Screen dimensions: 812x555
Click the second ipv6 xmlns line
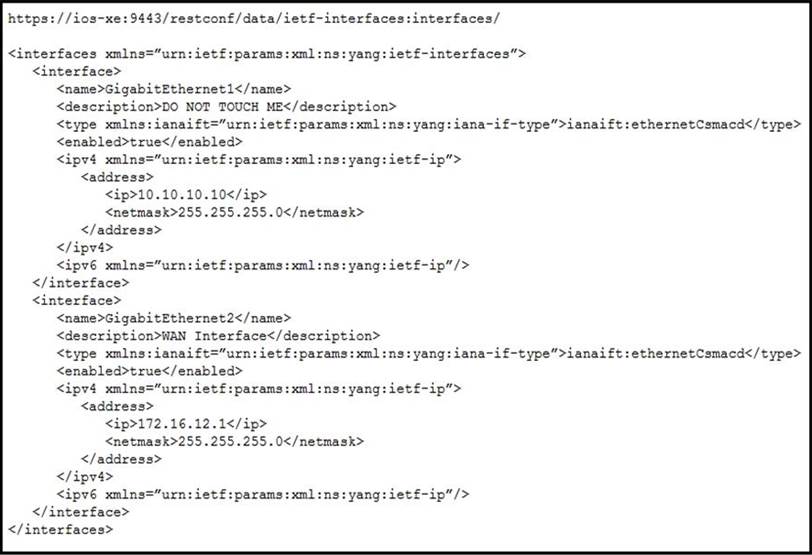(263, 494)
